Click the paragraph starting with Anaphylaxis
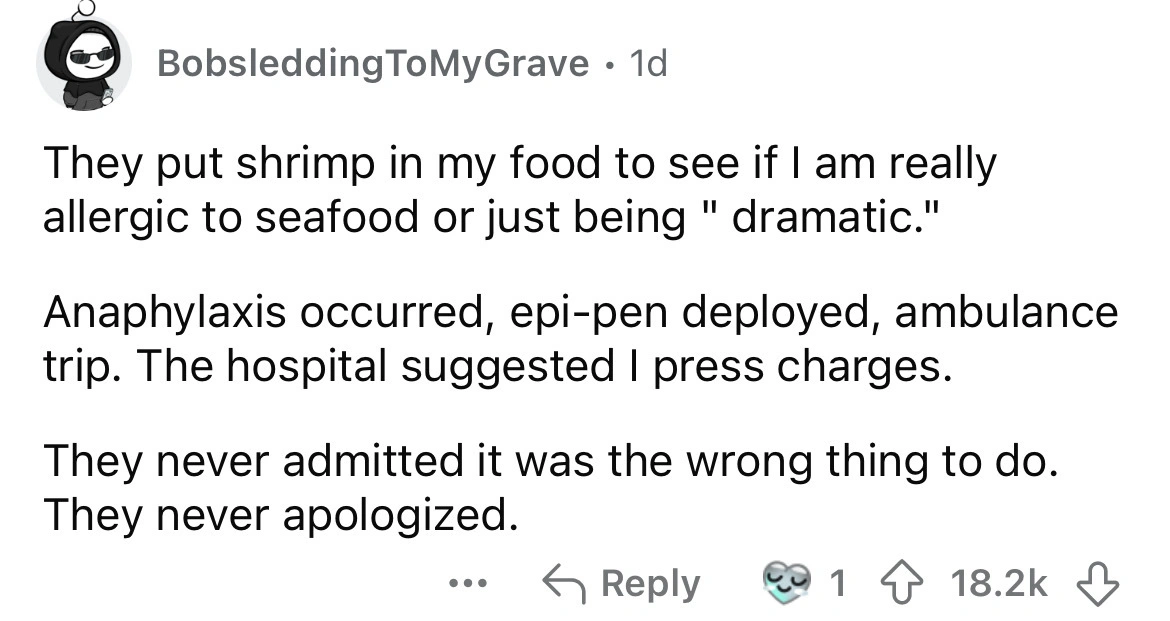 tap(579, 340)
